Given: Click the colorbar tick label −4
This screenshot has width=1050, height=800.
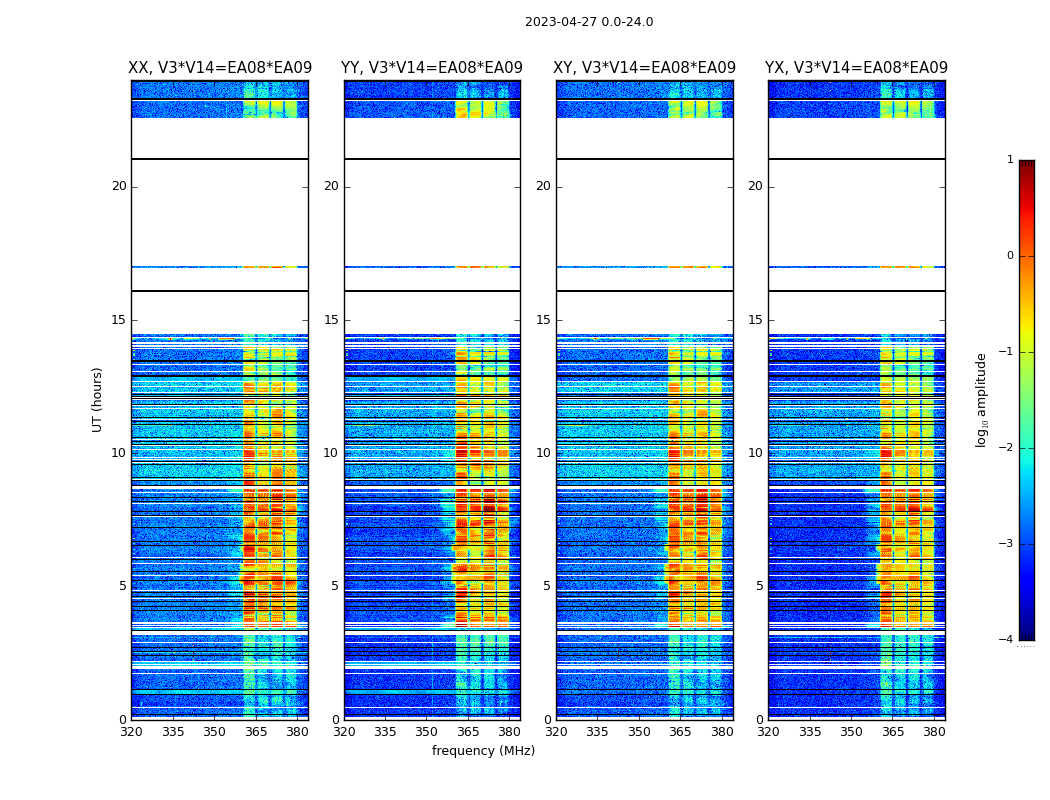Looking at the screenshot, I should pyautogui.click(x=1007, y=640).
